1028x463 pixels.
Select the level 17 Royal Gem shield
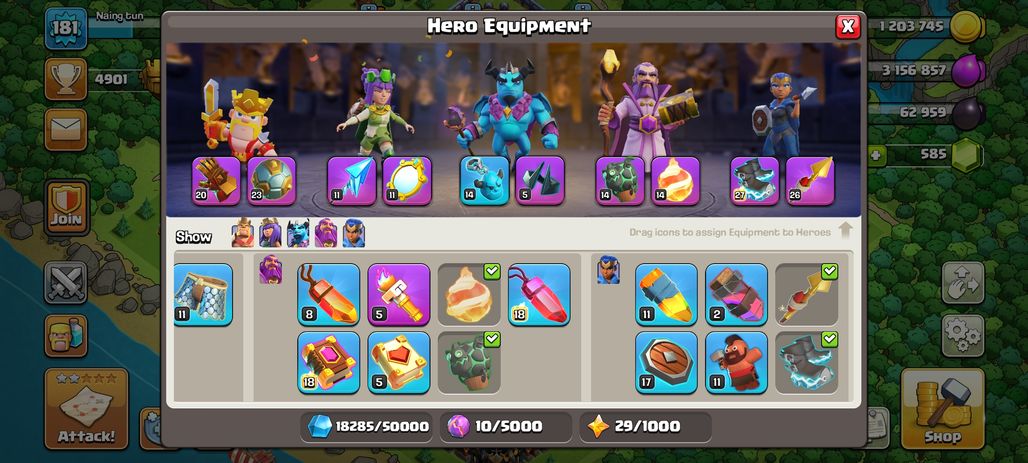coord(666,362)
